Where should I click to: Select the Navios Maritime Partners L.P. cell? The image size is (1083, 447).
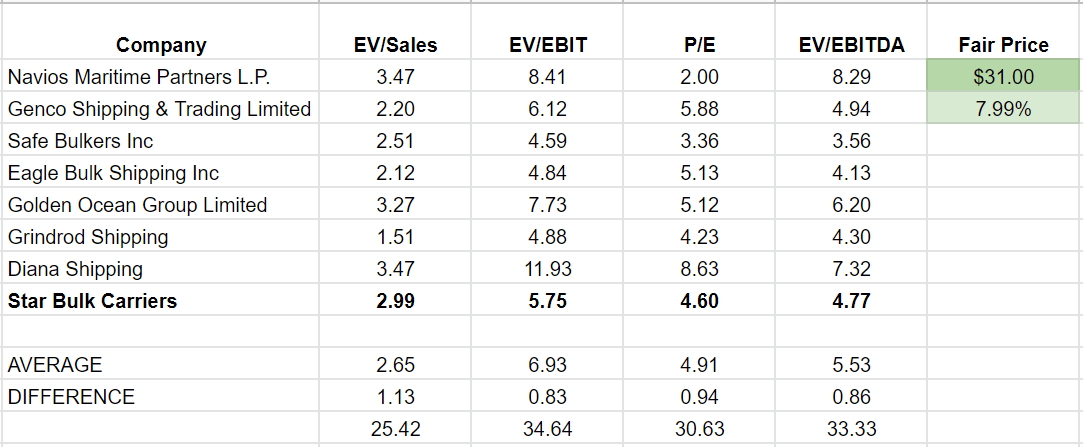(140, 77)
